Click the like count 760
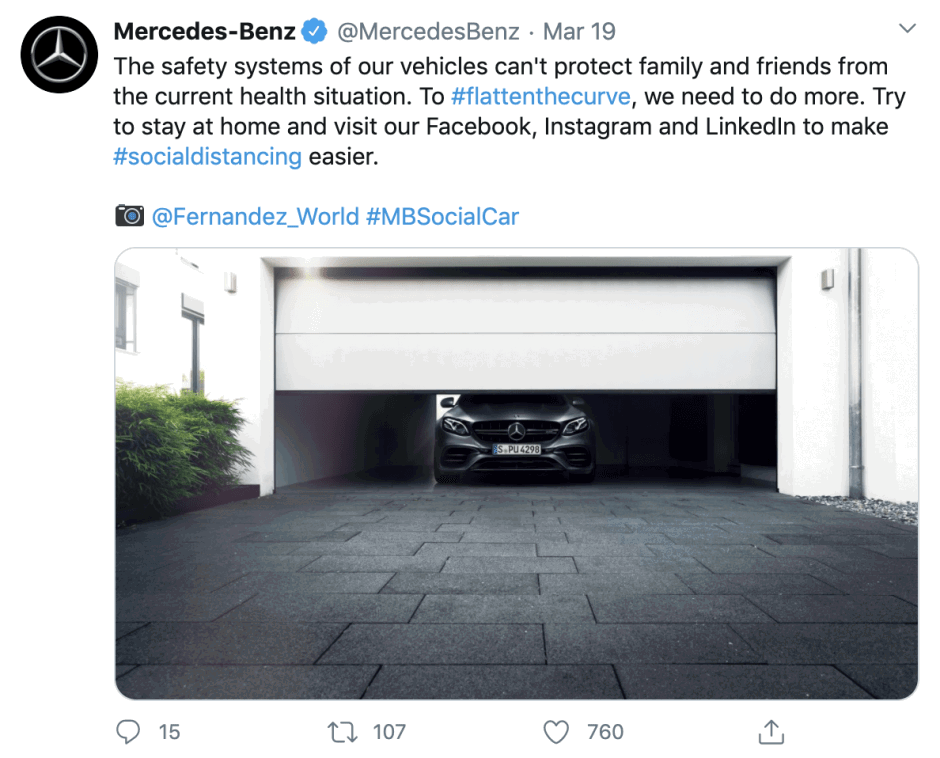The image size is (940, 758). coord(605,732)
